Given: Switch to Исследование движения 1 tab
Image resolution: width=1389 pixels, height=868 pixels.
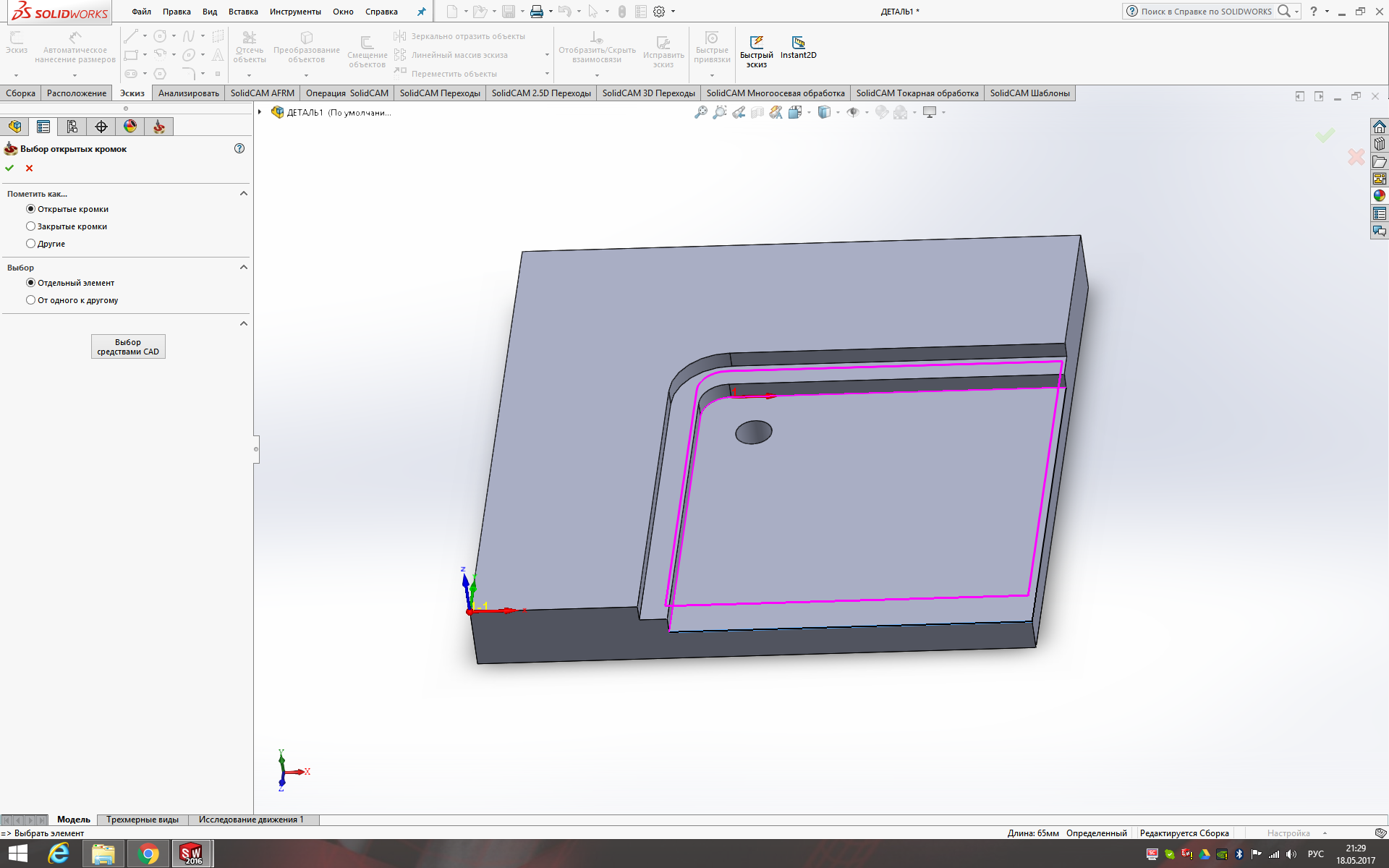Looking at the screenshot, I should (x=251, y=820).
